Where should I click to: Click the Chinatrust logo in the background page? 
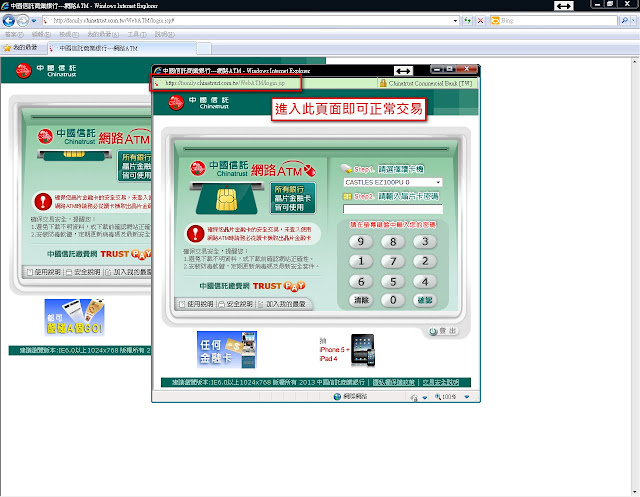pos(46,70)
